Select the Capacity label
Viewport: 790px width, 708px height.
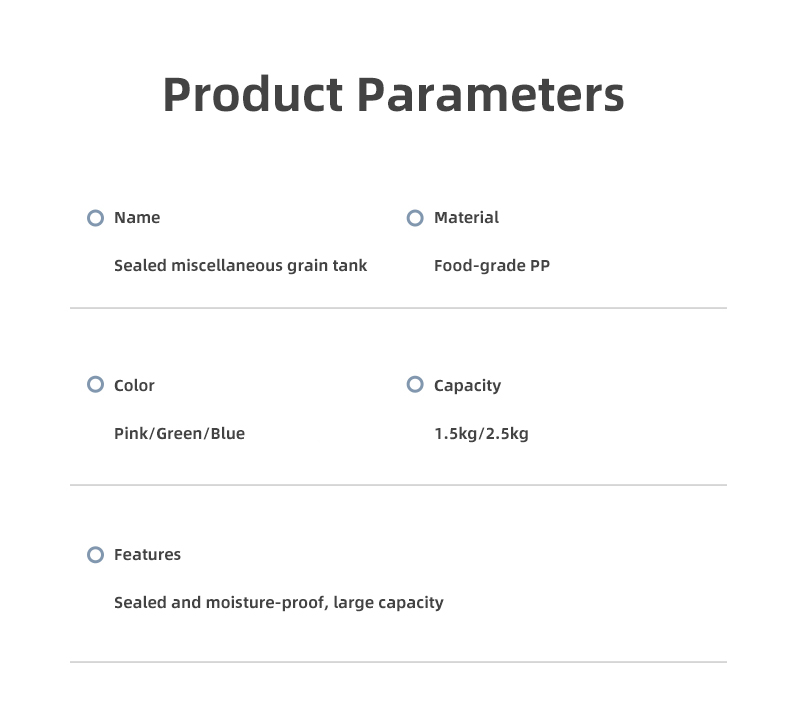467,386
